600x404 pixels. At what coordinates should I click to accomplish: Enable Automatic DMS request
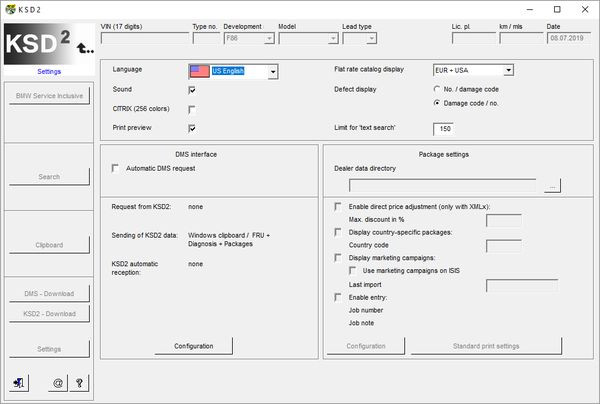[x=117, y=169]
